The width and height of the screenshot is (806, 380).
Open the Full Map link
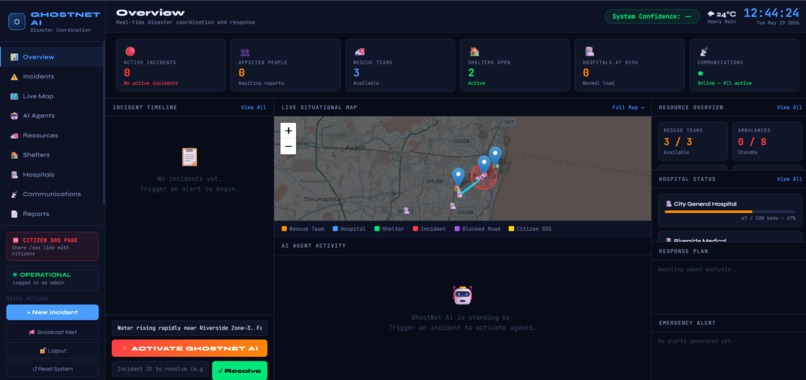[628, 107]
